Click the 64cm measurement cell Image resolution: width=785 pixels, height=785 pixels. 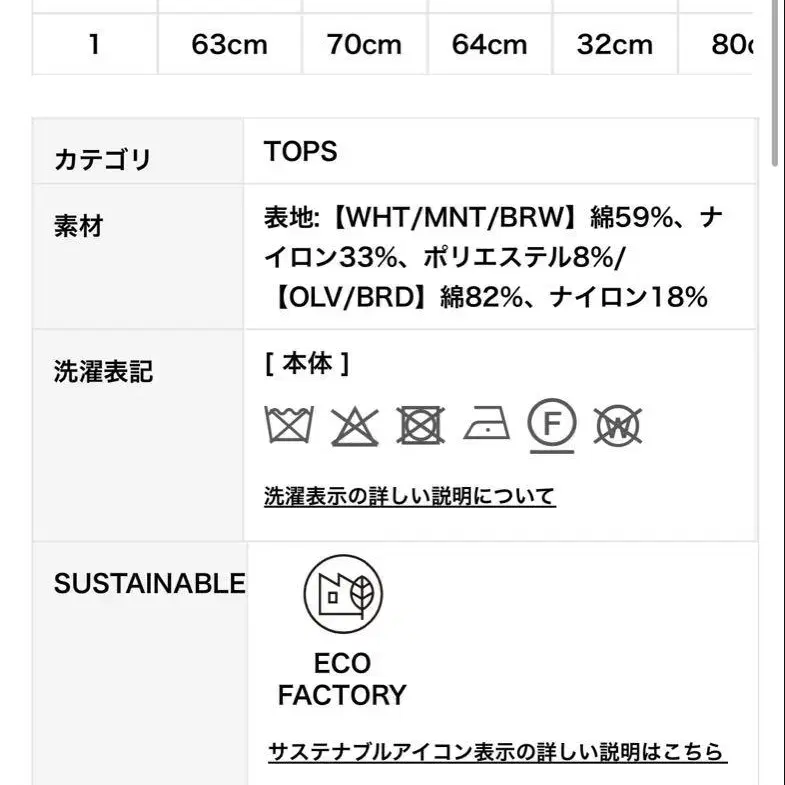[x=490, y=44]
